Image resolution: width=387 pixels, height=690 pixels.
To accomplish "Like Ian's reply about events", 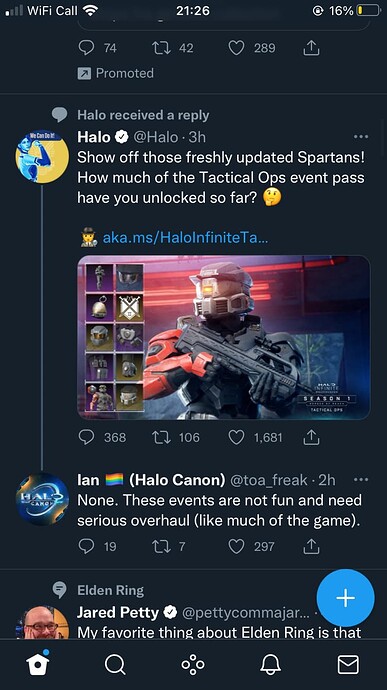I will pos(236,546).
